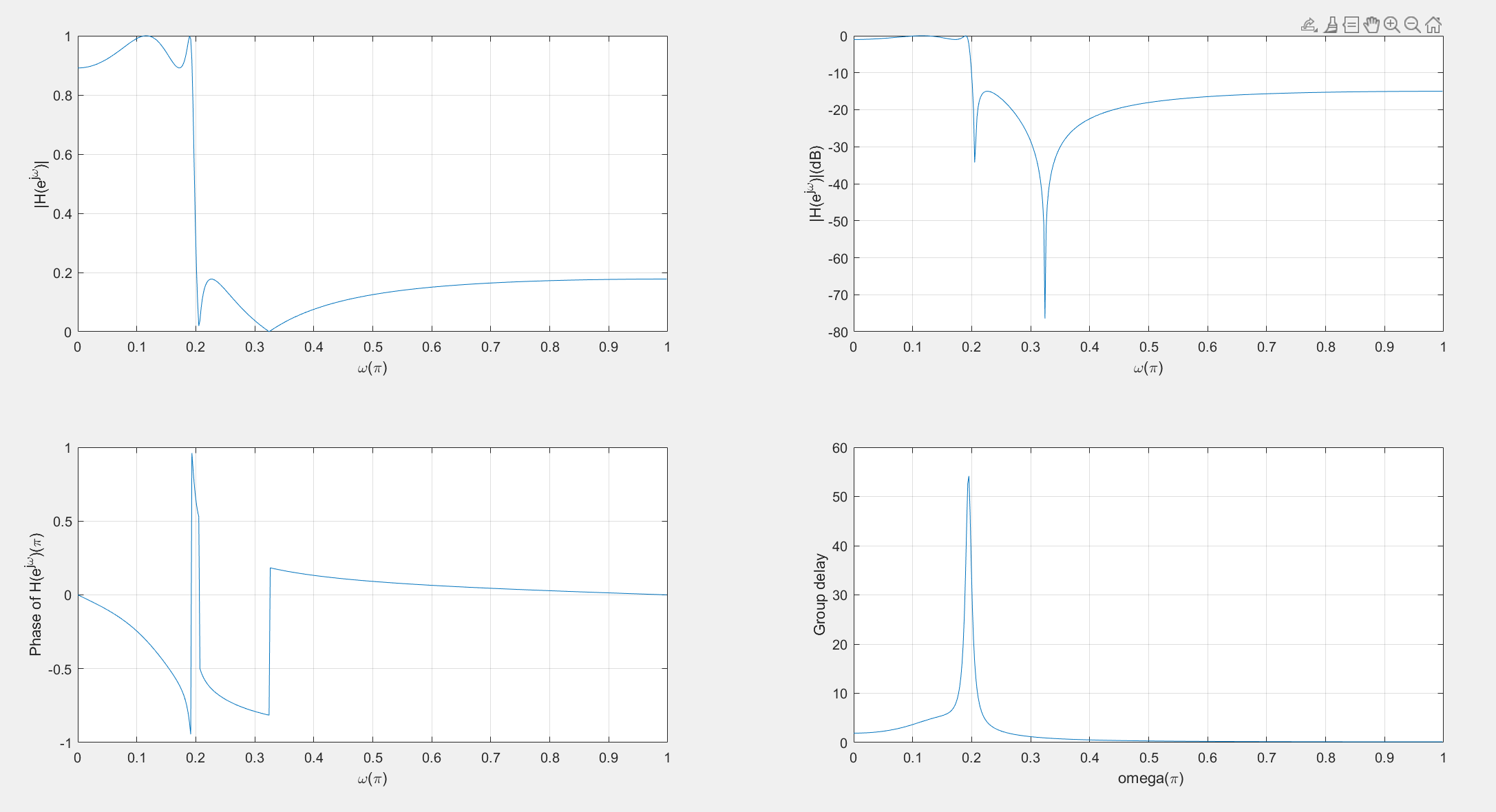Enable the Data Tips tool
1496x812 pixels.
pyautogui.click(x=1351, y=25)
